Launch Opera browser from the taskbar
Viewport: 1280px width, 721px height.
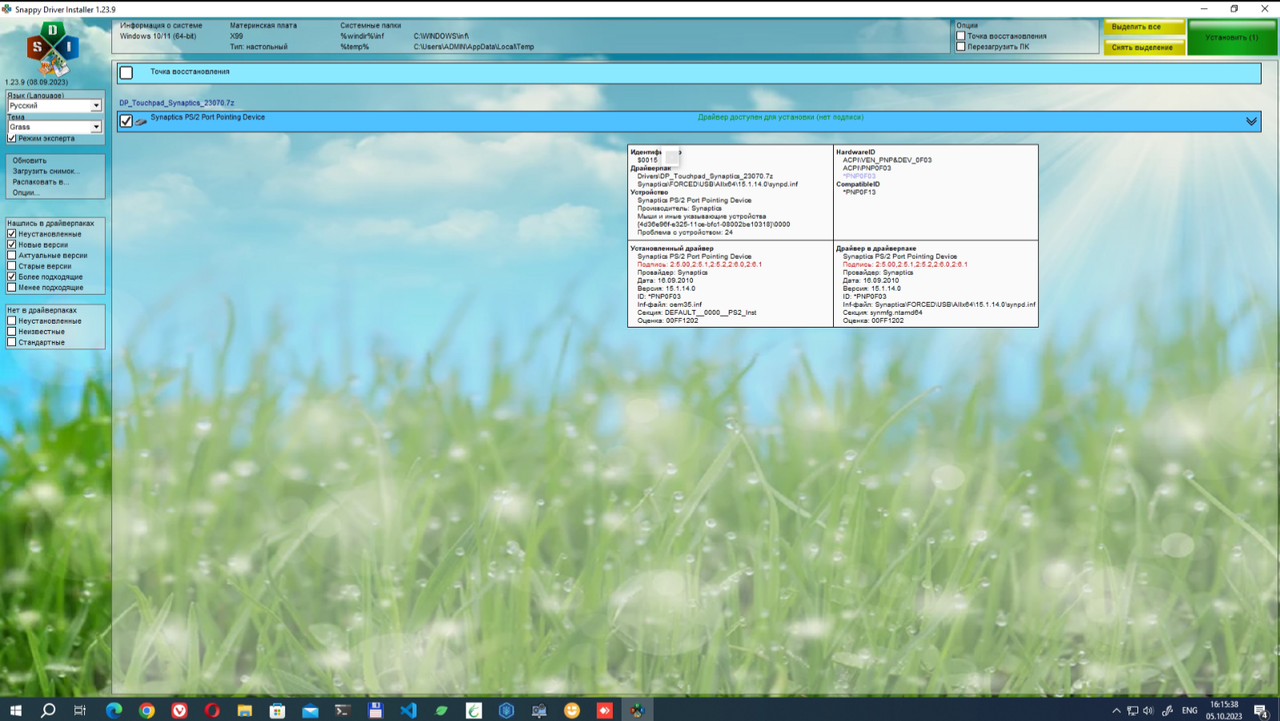coord(212,710)
